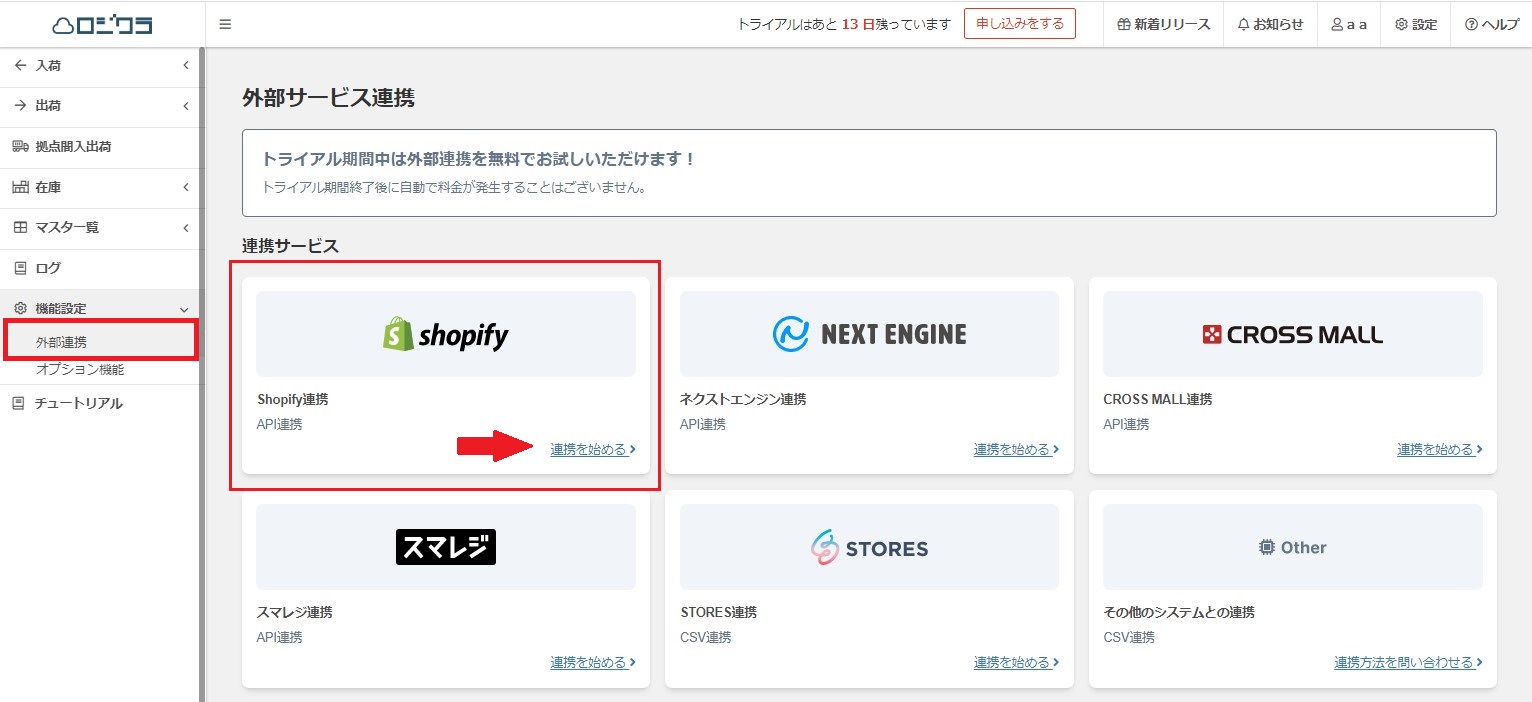
Task: Open the a a user account menu
Action: coord(1349,24)
